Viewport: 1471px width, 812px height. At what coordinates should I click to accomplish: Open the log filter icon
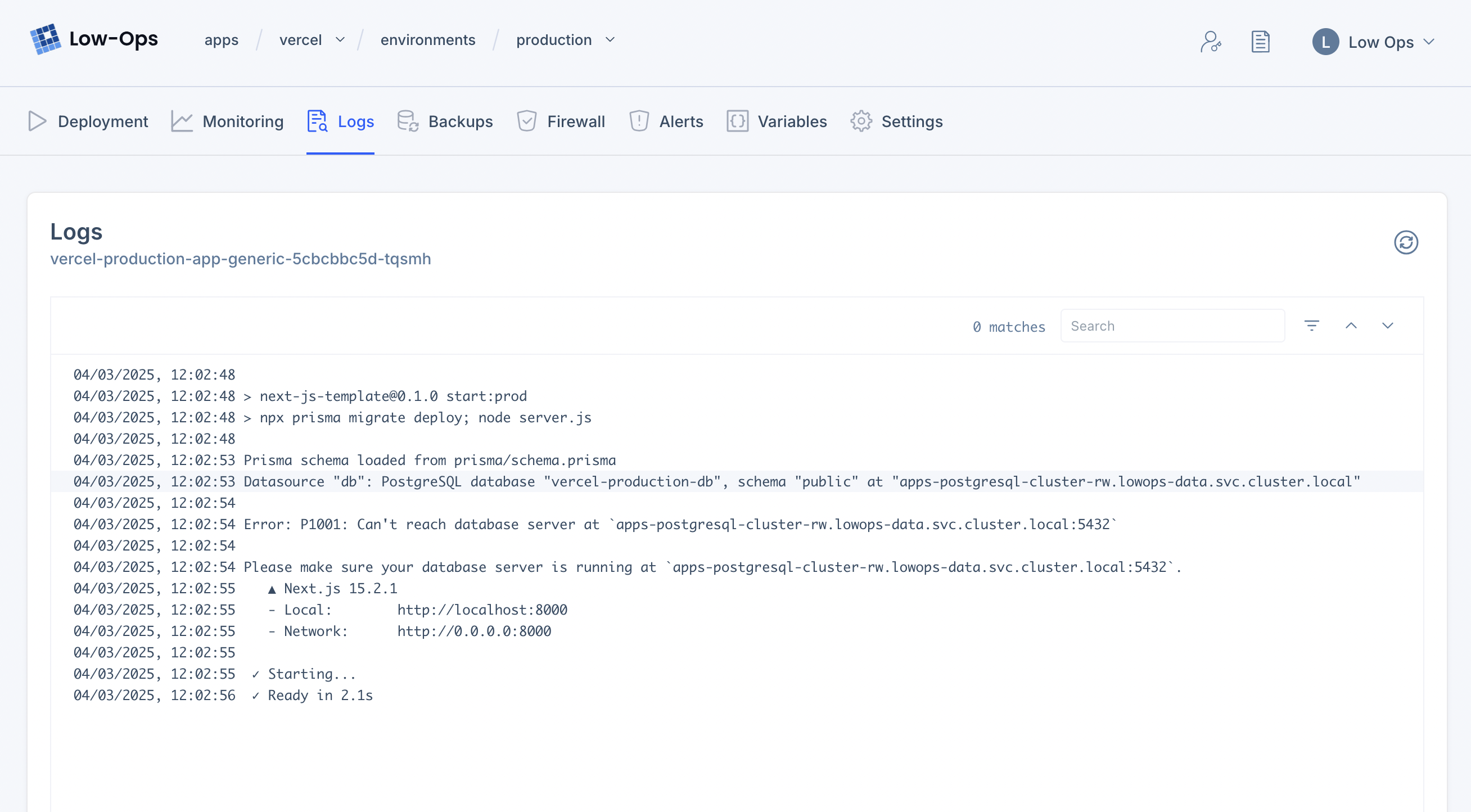pos(1312,326)
